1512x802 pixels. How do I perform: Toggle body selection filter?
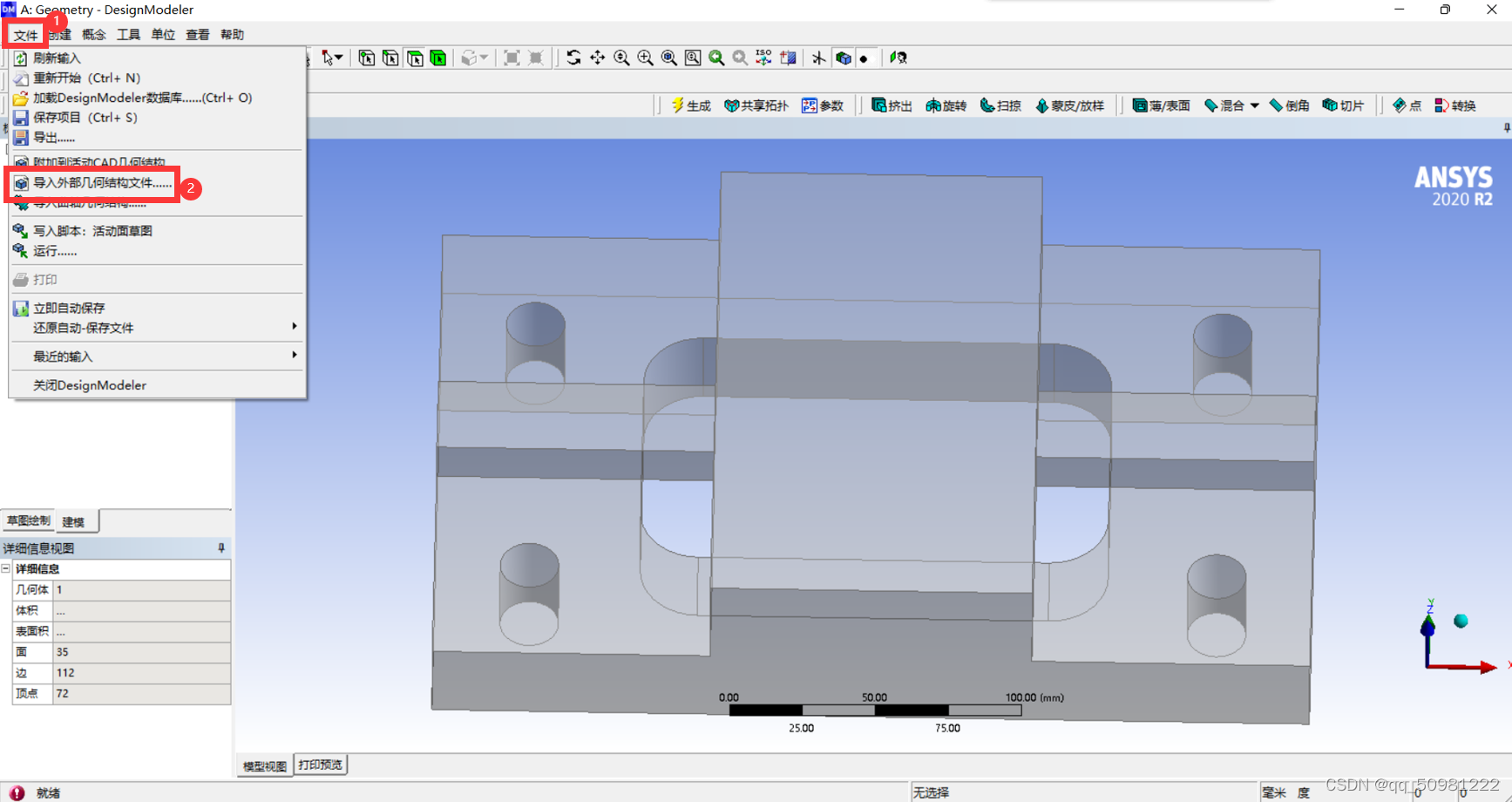(438, 58)
